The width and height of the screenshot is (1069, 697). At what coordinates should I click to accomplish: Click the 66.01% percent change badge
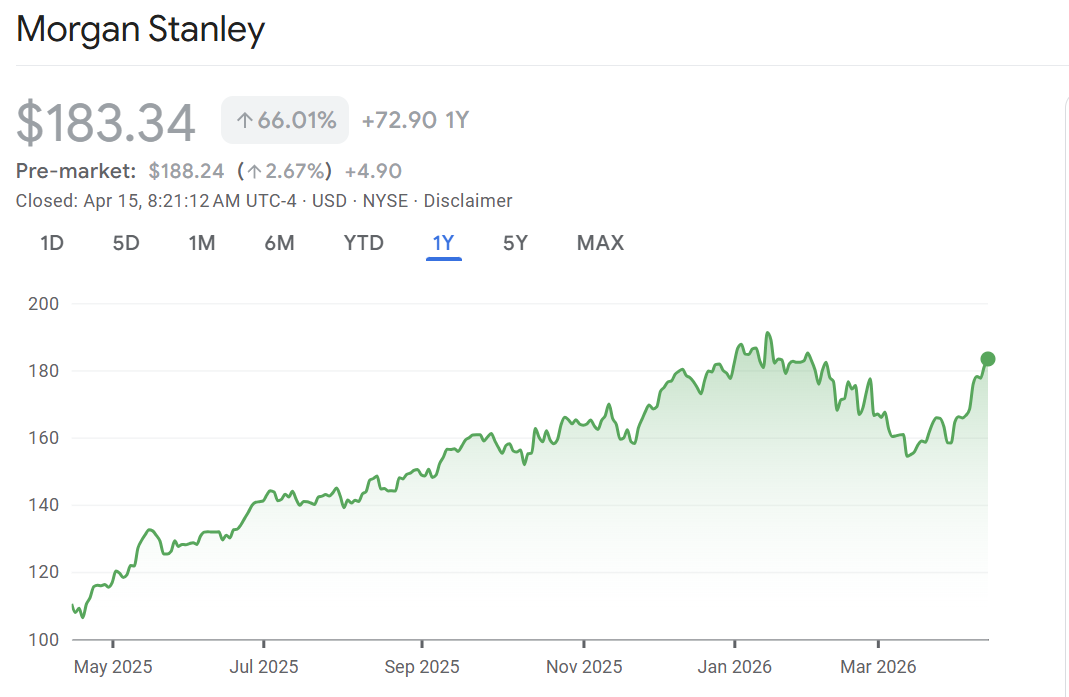285,121
